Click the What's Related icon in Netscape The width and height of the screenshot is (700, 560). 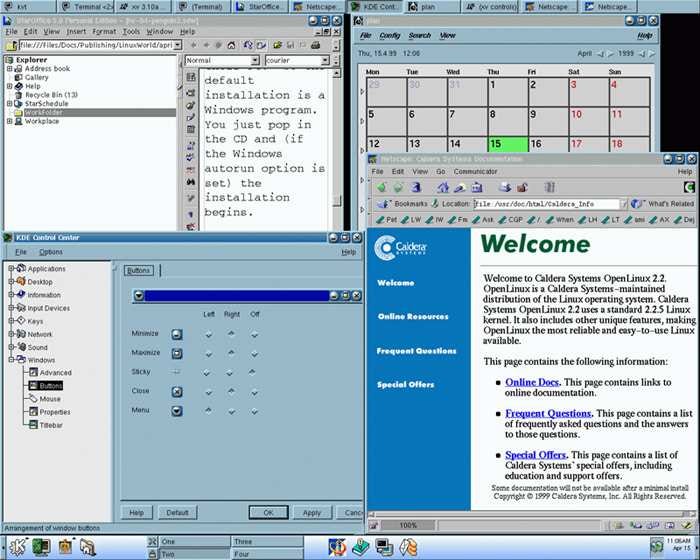636,204
